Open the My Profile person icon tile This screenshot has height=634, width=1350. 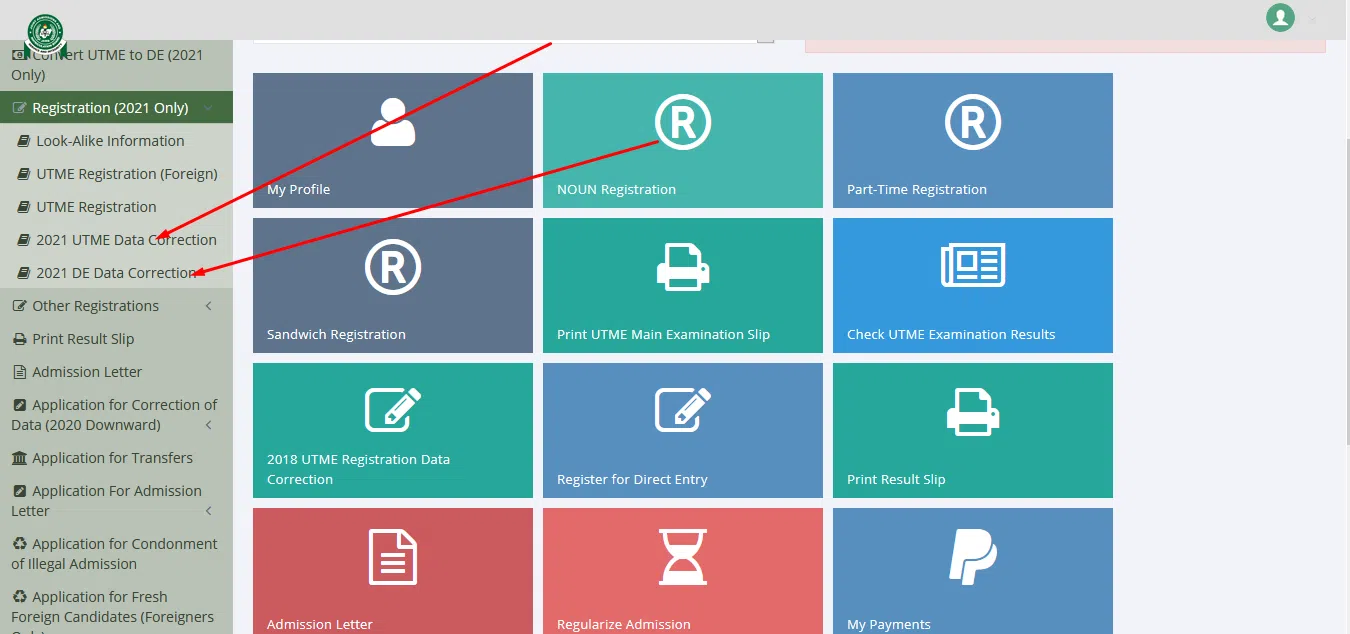point(393,122)
